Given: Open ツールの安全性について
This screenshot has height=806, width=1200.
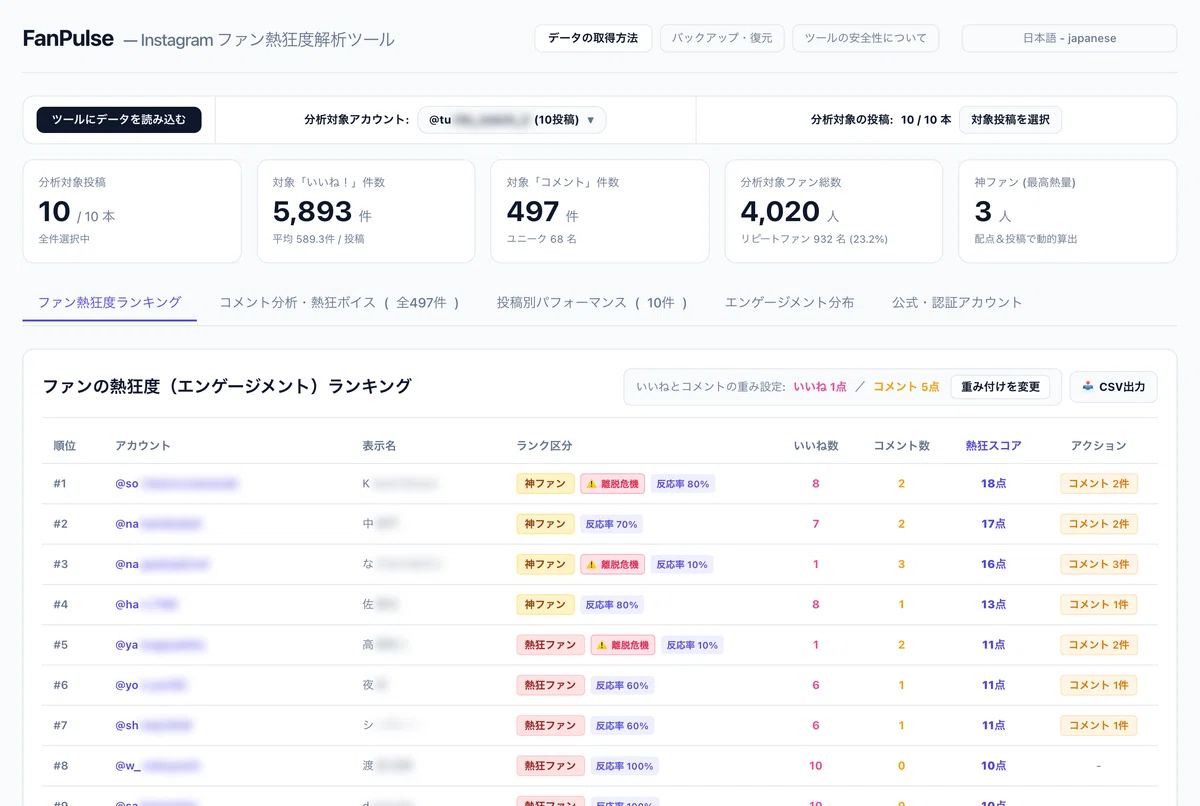Looking at the screenshot, I should [866, 38].
